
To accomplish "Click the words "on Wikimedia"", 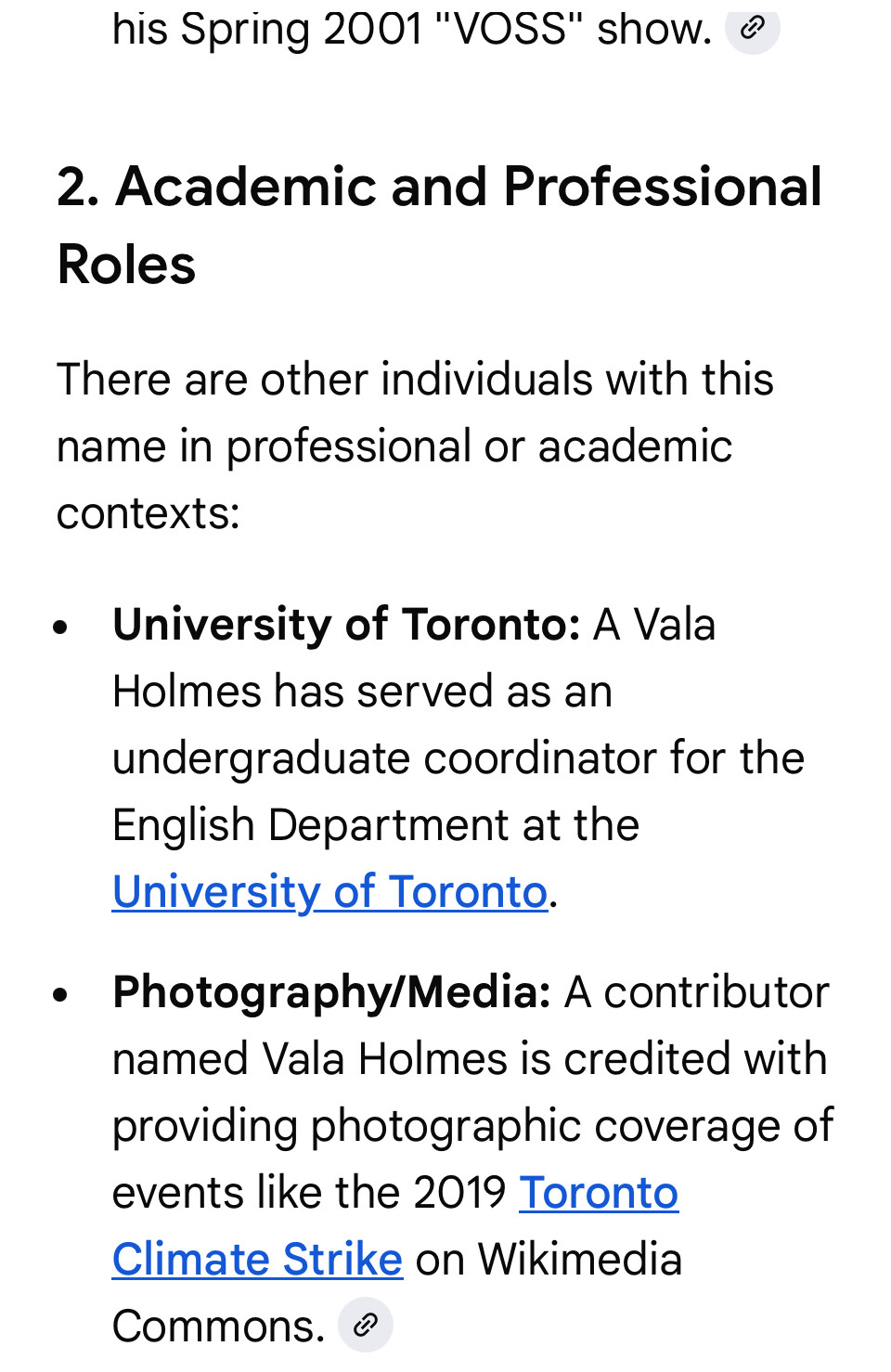I will pos(549,1260).
